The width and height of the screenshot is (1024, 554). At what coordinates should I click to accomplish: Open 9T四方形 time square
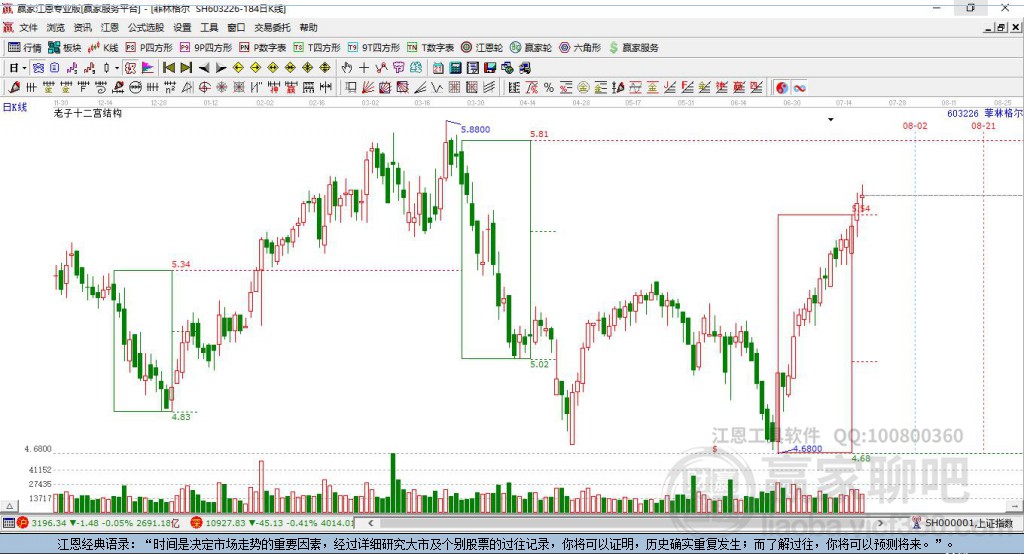[x=374, y=48]
